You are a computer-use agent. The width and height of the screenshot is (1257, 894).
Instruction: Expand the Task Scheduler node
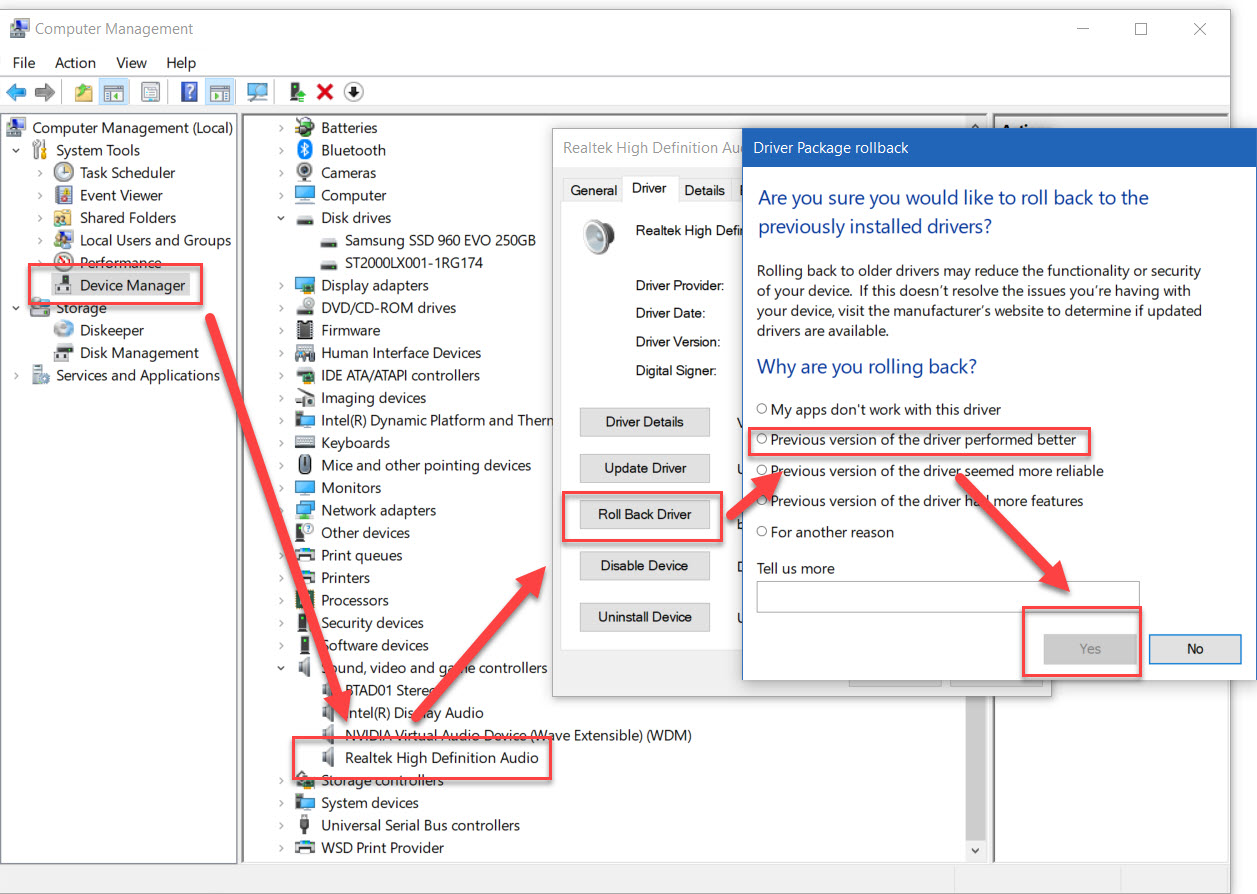click(x=40, y=173)
